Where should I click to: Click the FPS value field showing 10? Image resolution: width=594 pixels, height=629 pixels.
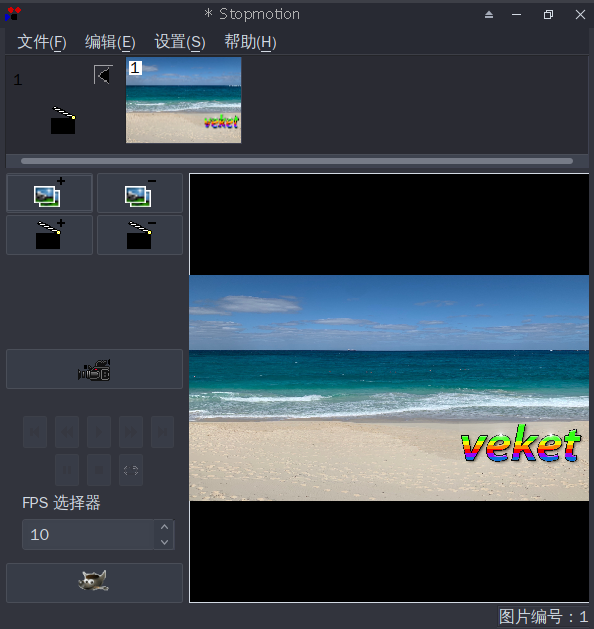point(88,535)
